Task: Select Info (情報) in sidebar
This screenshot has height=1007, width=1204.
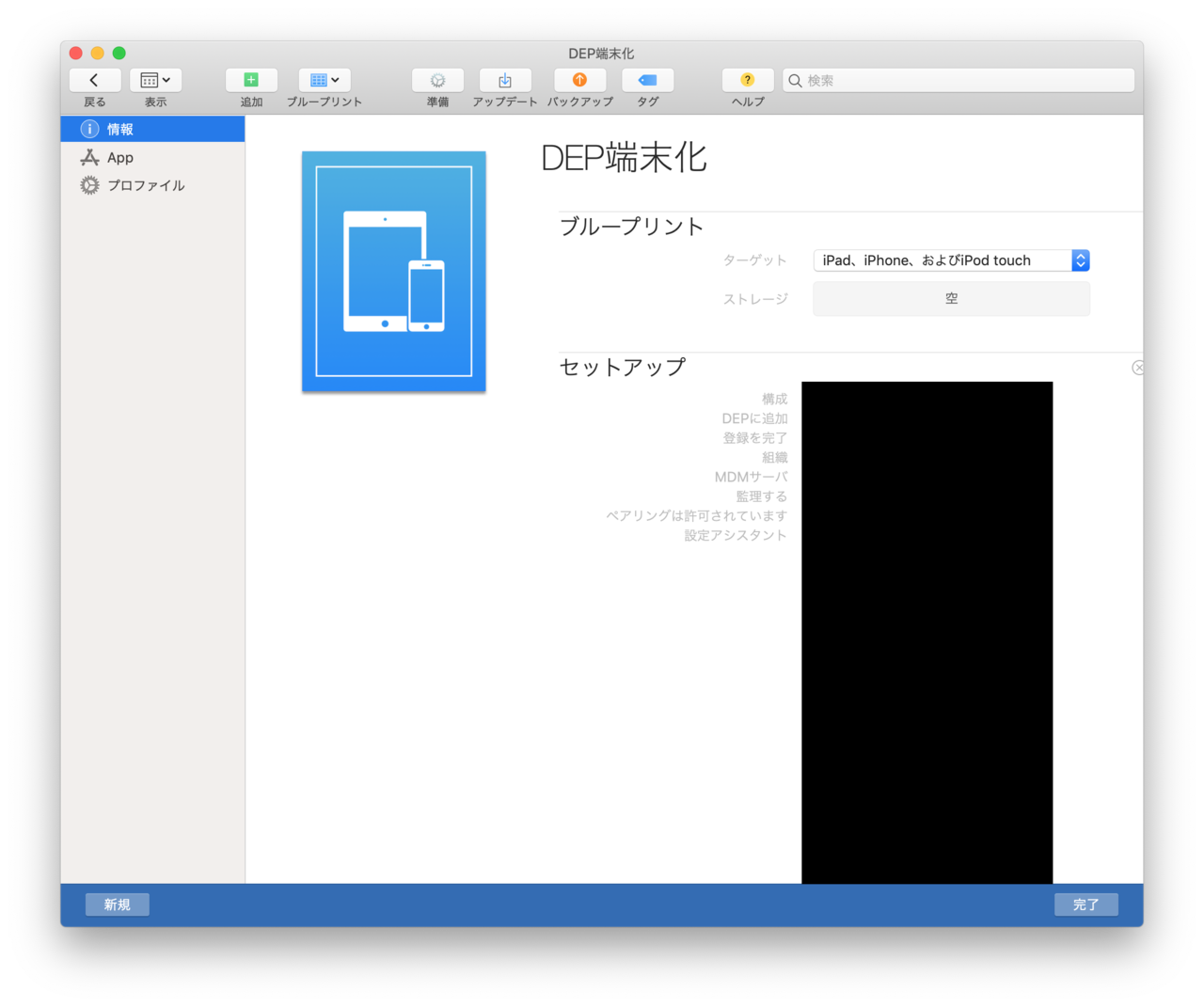Action: click(152, 129)
